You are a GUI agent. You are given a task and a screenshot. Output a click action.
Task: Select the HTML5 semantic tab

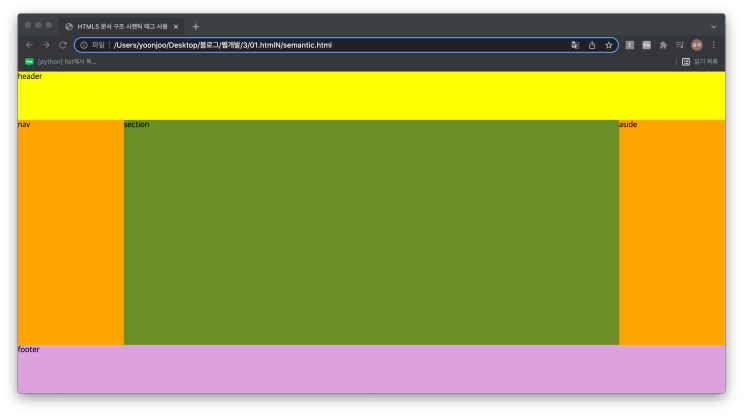pyautogui.click(x=122, y=27)
